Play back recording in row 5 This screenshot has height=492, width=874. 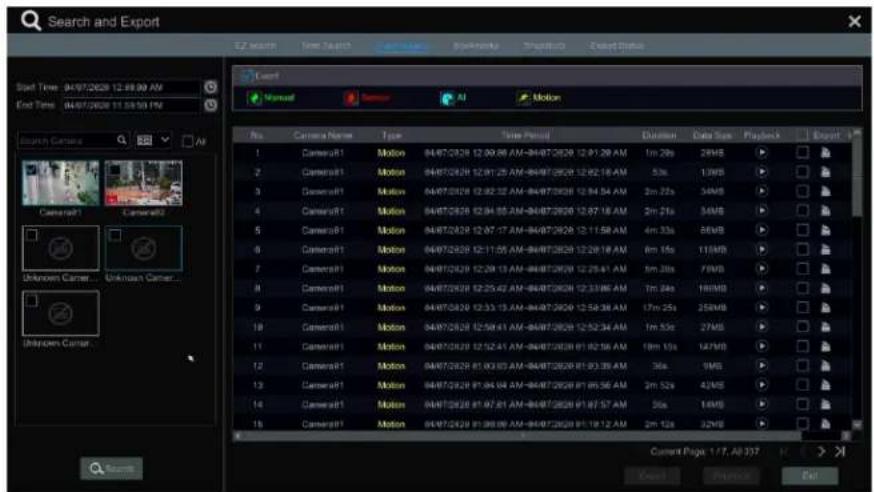pyautogui.click(x=761, y=230)
